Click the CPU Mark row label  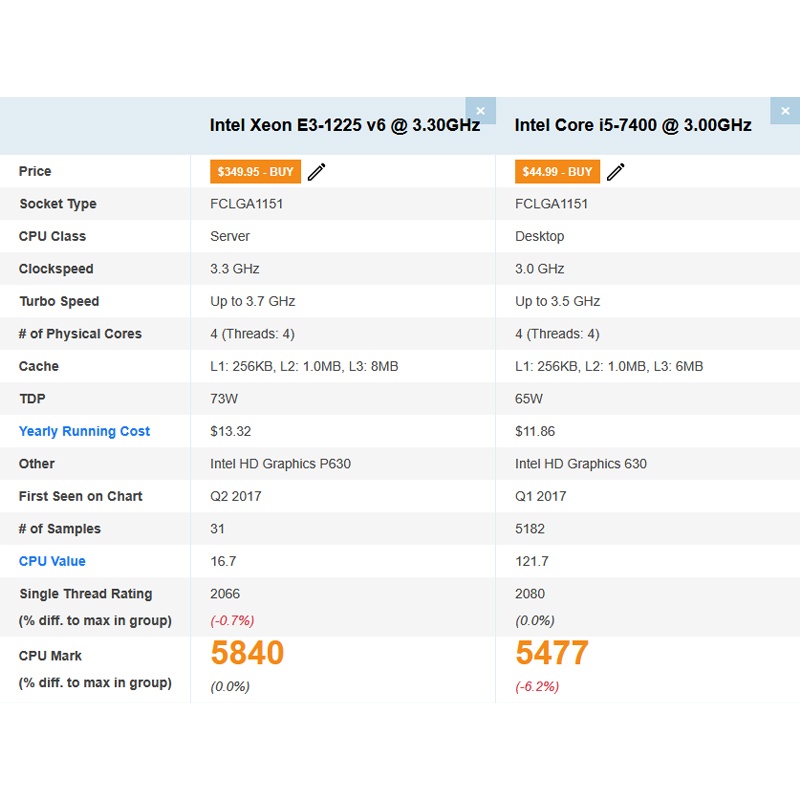coord(50,656)
